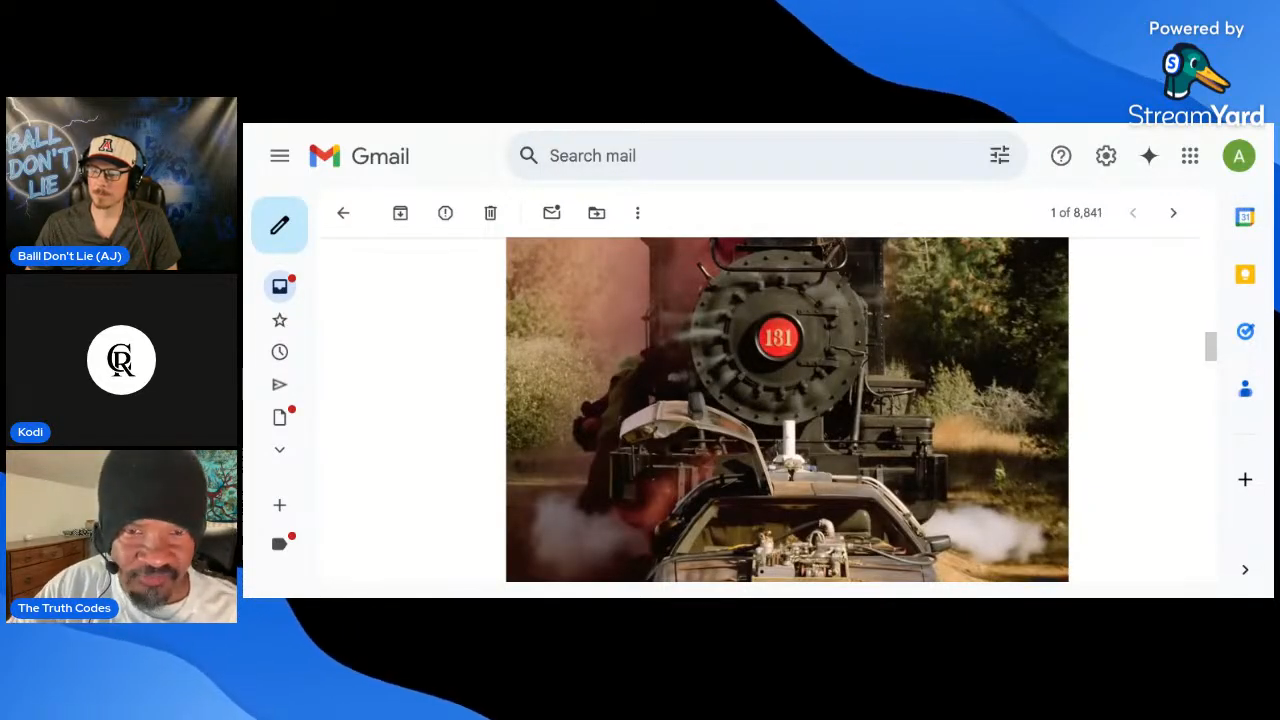
Task: Open Gmail main menu hamburger
Action: tap(279, 156)
